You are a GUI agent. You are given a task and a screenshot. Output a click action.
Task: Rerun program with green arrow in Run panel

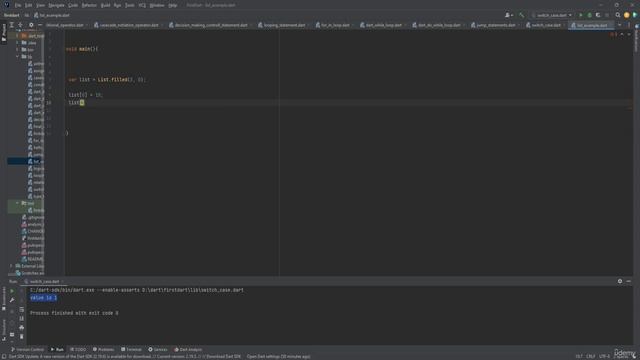12,291
